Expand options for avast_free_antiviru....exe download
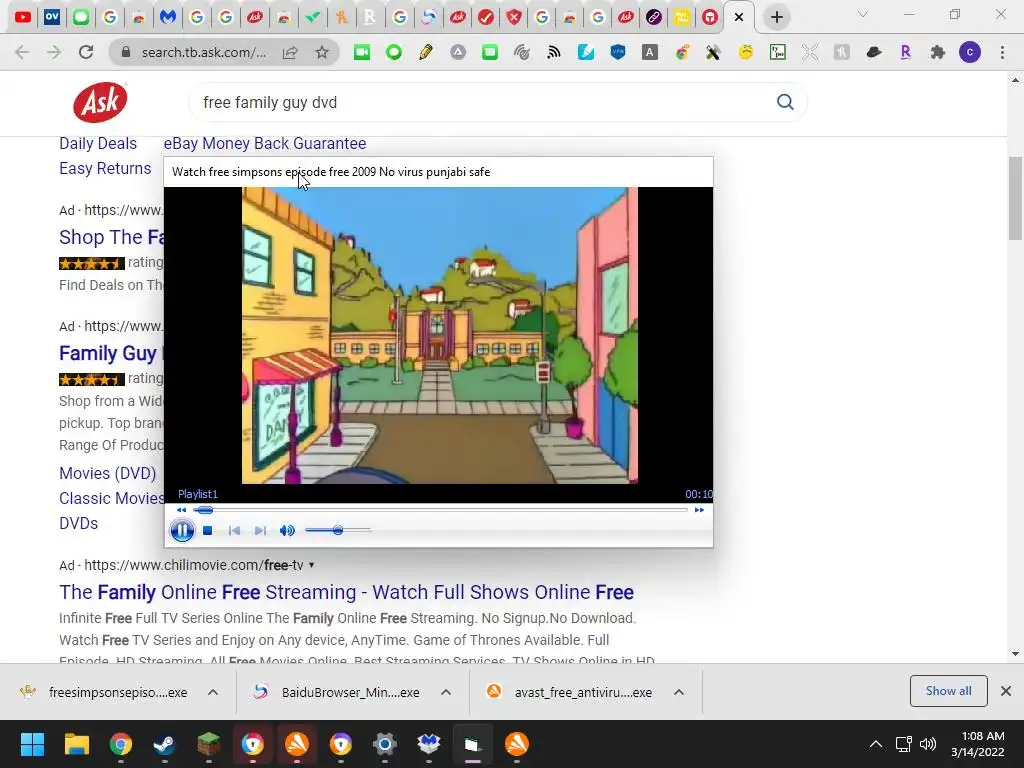This screenshot has width=1024, height=768. (x=679, y=692)
